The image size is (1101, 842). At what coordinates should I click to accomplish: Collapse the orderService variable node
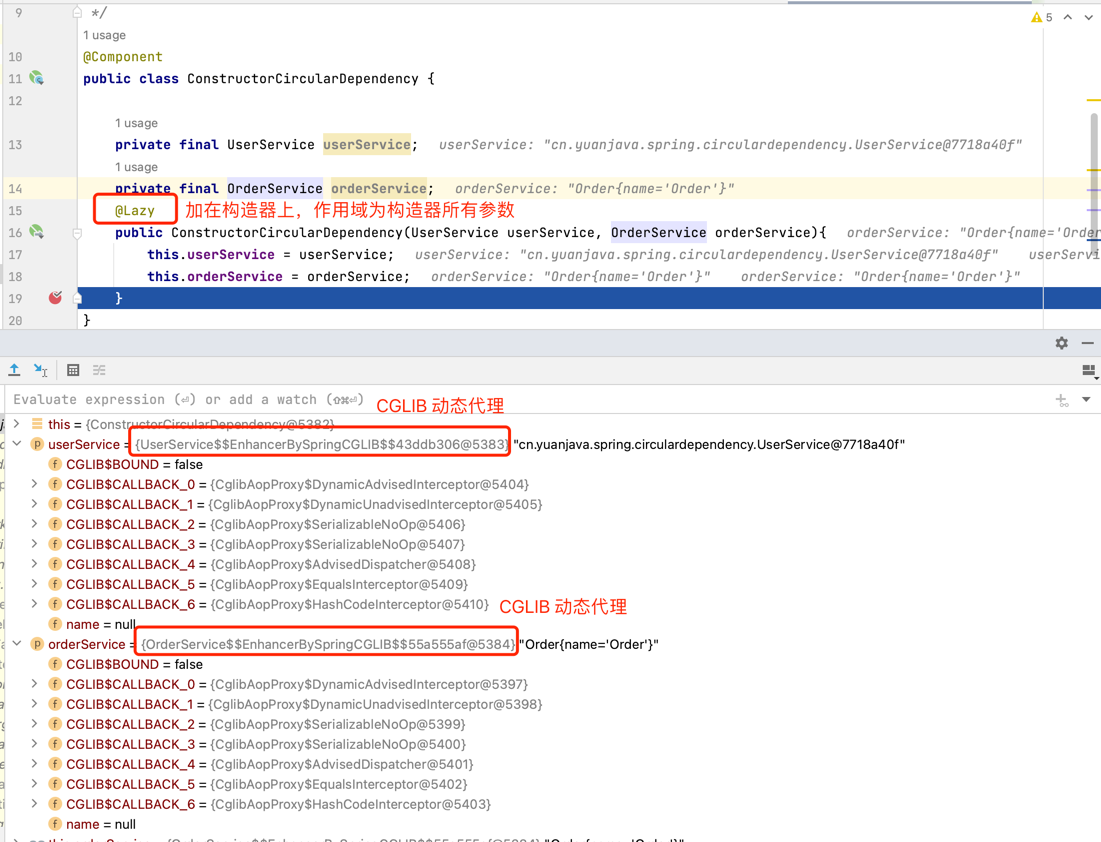17,644
